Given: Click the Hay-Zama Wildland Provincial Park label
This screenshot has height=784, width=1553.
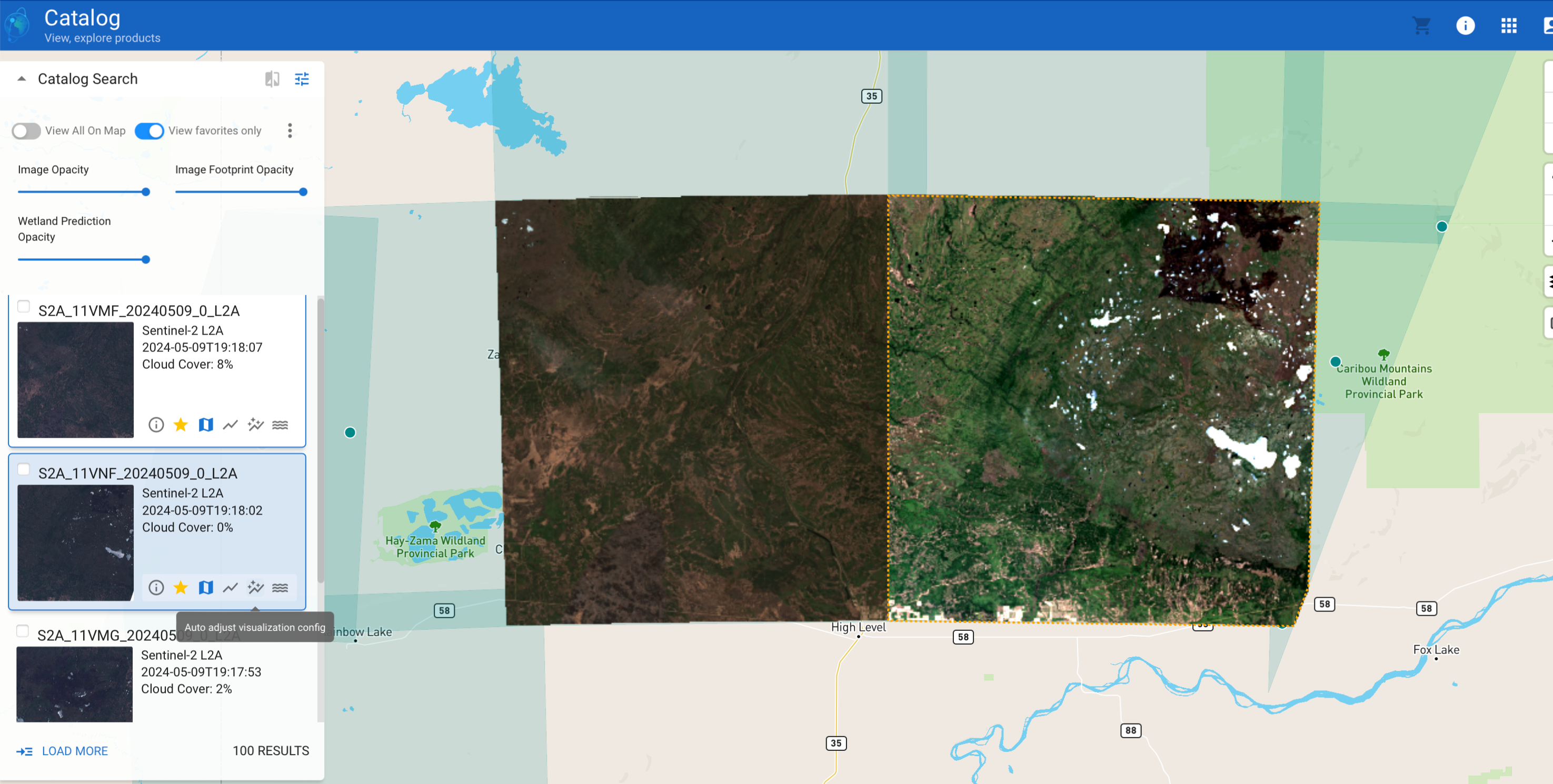Looking at the screenshot, I should coord(435,547).
